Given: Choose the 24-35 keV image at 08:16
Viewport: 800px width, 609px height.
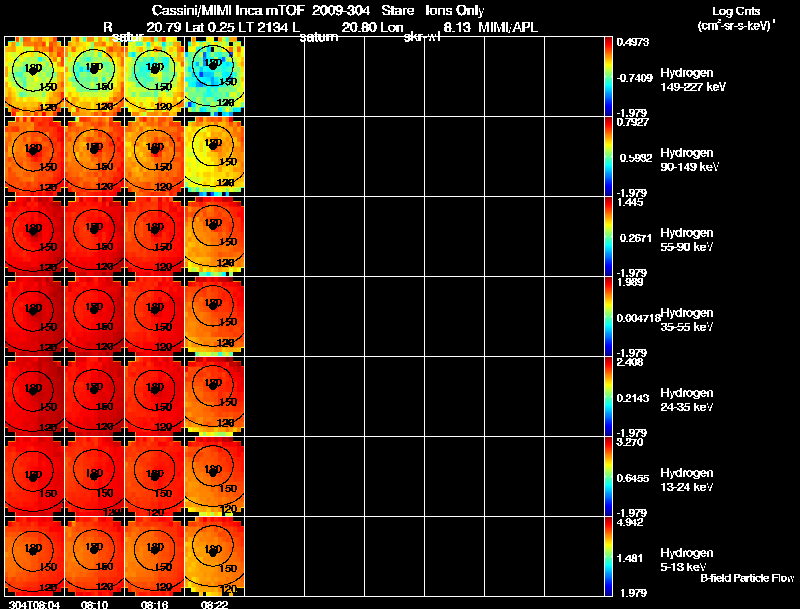Looking at the screenshot, I should [155, 396].
